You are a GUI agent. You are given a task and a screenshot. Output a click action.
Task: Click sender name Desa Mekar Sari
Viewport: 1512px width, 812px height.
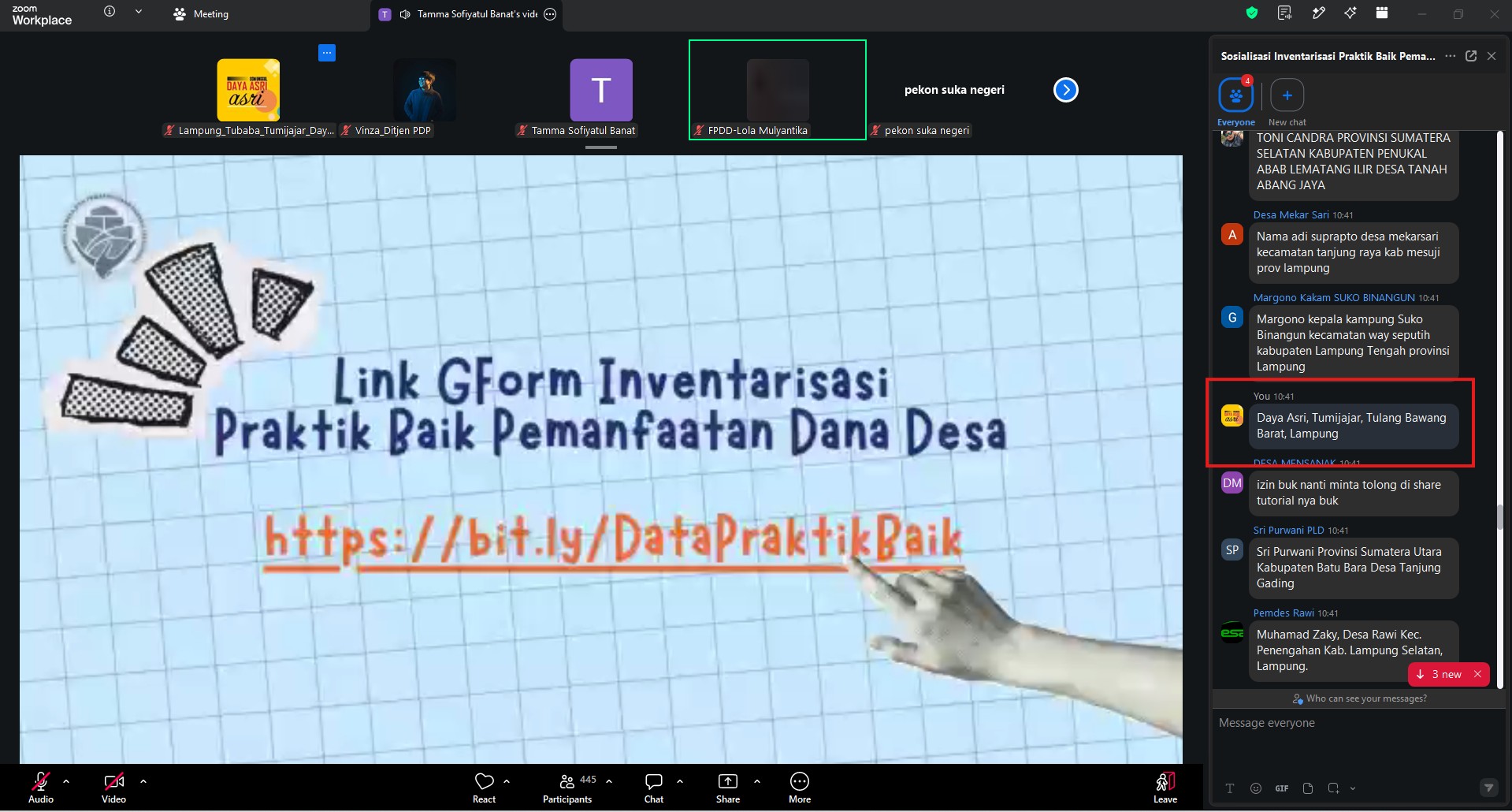tap(1291, 214)
